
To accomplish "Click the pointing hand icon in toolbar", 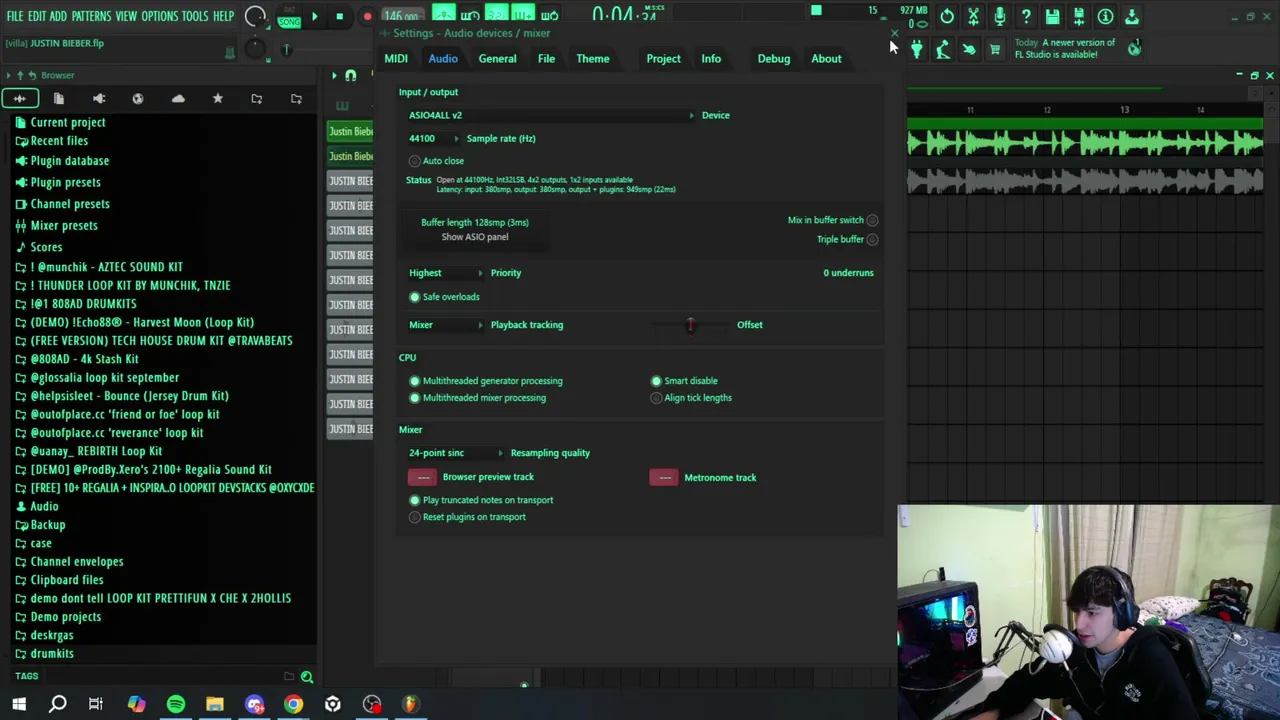I will pyautogui.click(x=968, y=49).
